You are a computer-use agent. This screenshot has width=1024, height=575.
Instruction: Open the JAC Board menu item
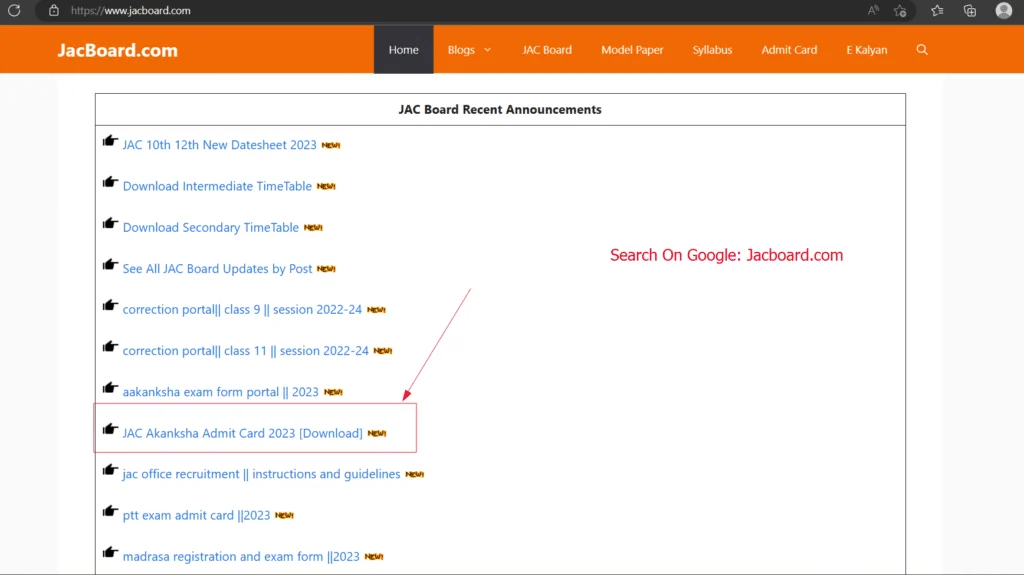(x=547, y=50)
